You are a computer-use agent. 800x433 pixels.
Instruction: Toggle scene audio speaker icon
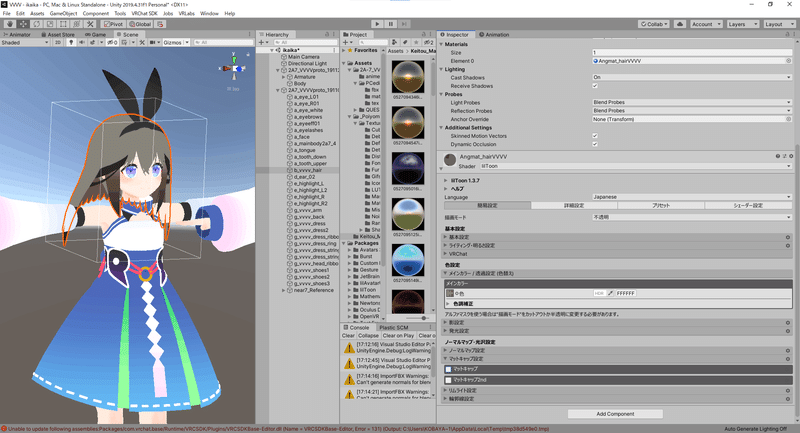(82, 42)
